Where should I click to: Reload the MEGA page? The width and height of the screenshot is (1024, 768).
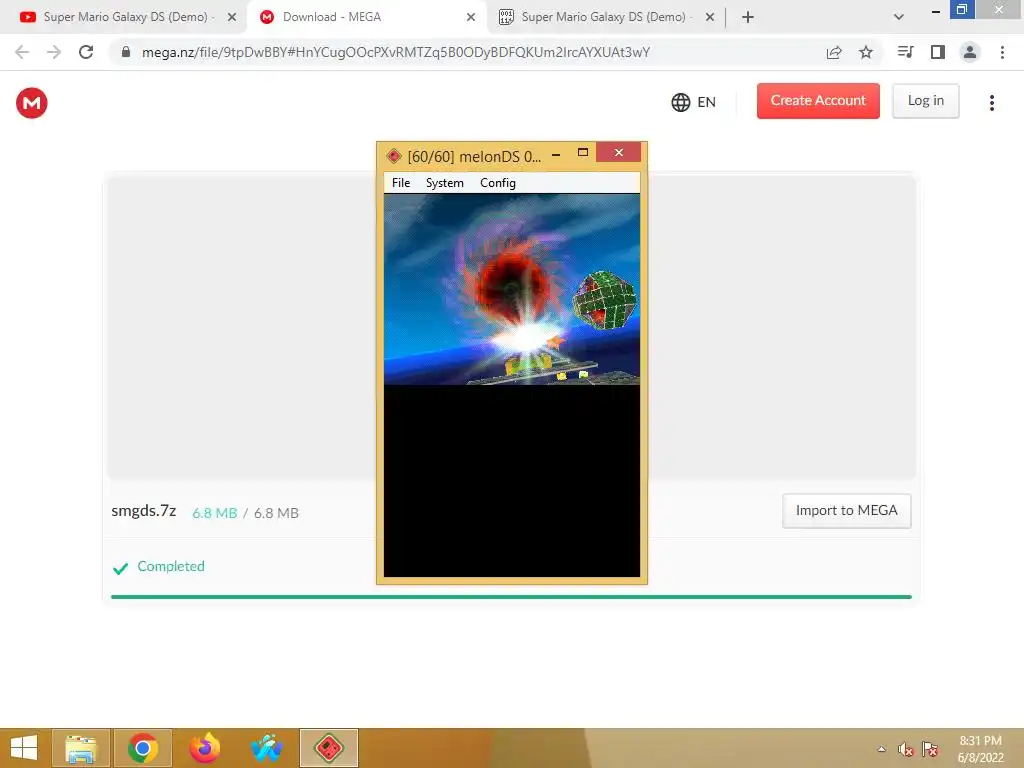point(86,52)
